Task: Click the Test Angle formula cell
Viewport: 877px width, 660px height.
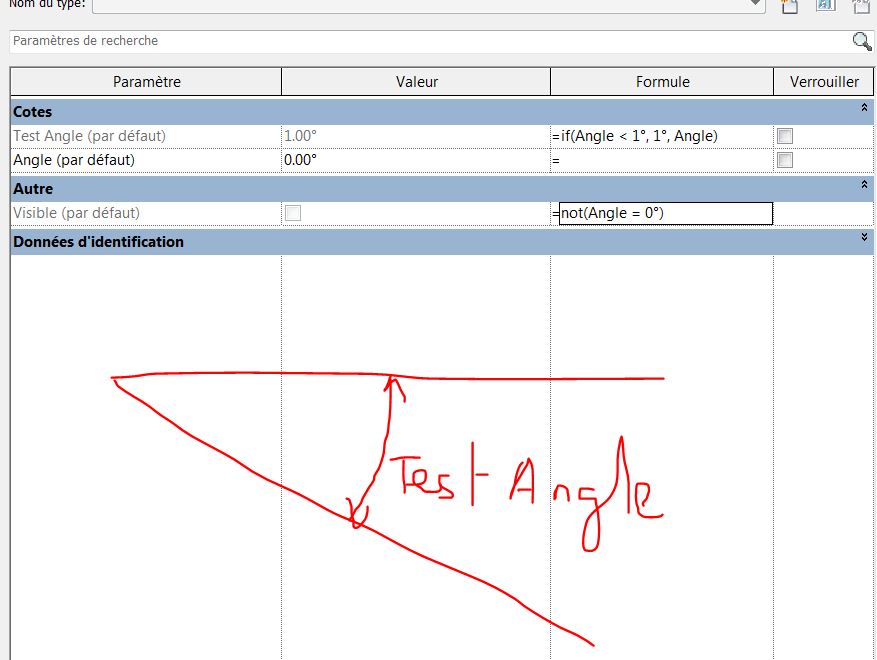Action: (662, 136)
